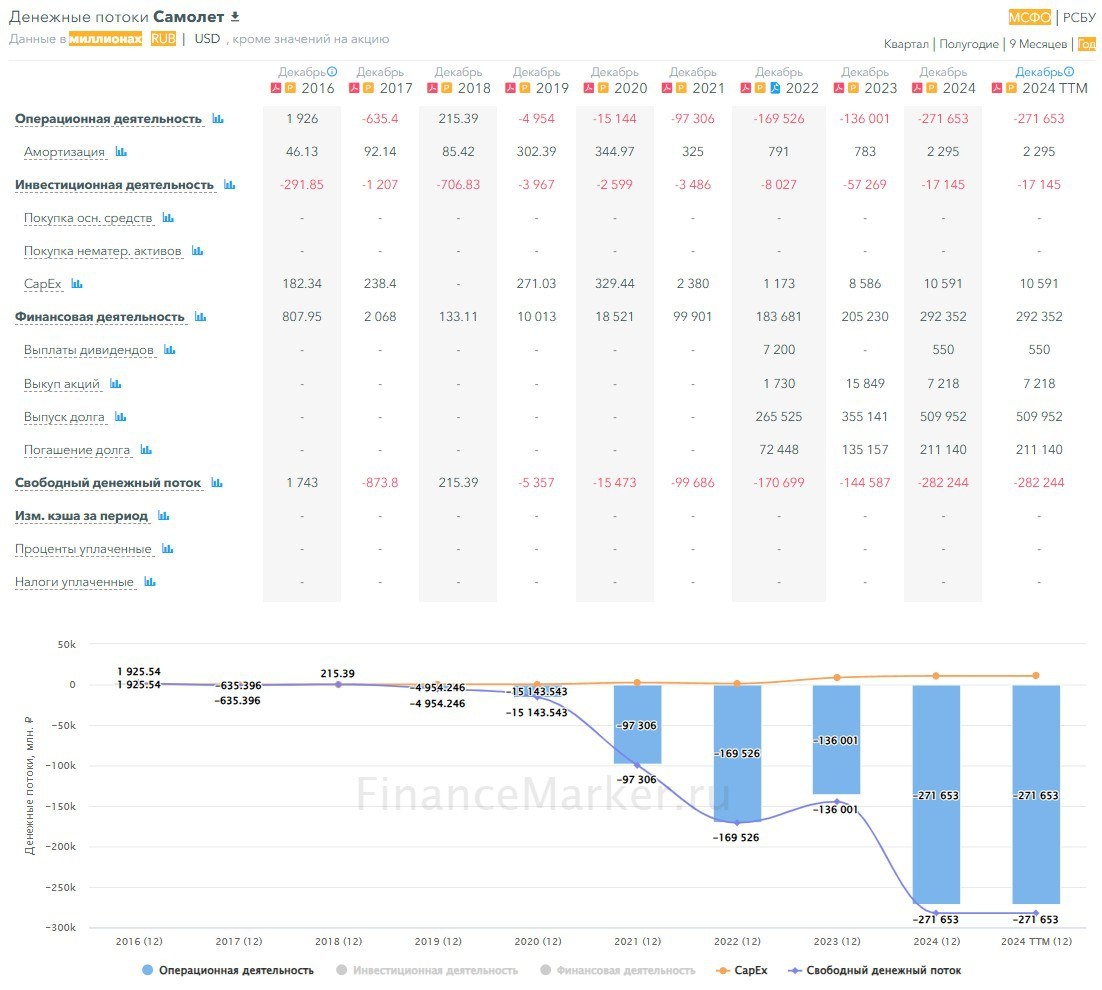Viewport: 1102px width, 990px height.
Task: Open chart icon for Покупка осн. средств
Action: pos(168,218)
